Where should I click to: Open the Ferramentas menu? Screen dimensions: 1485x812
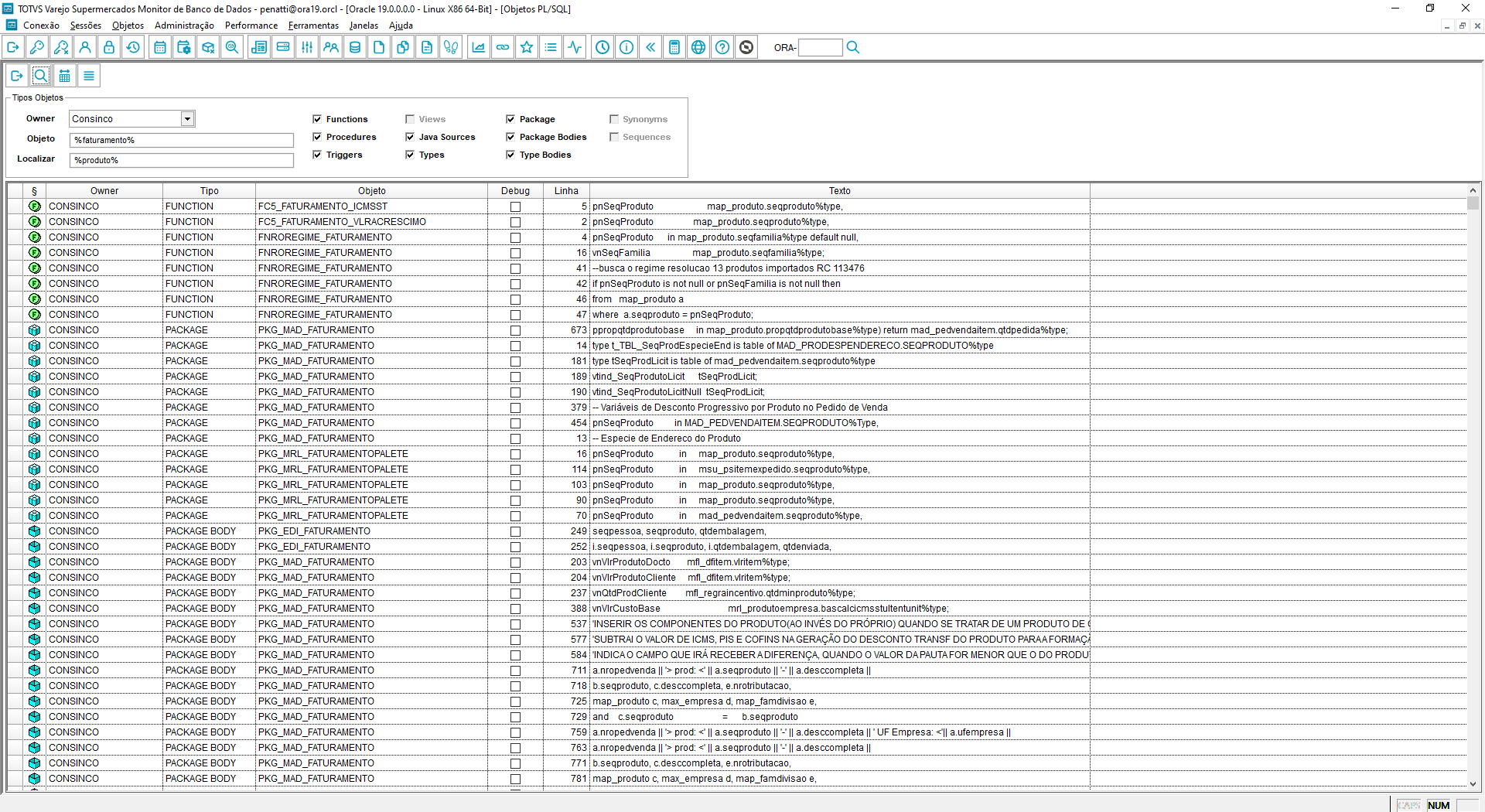[x=313, y=26]
